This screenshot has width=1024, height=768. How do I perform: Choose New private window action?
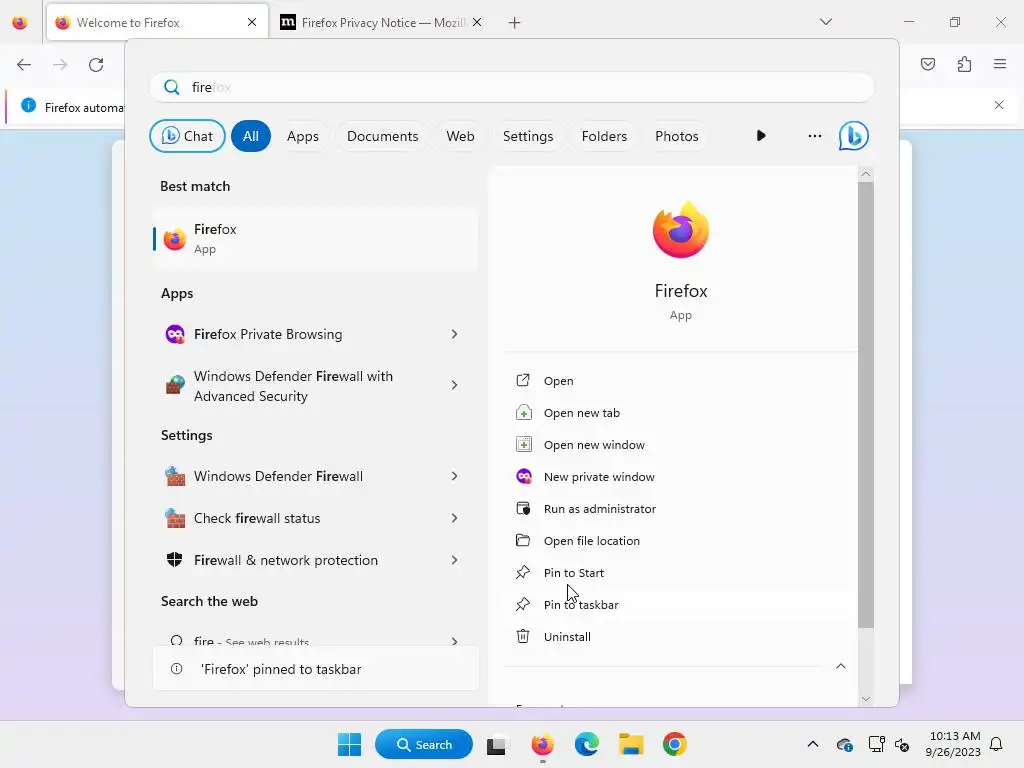[679, 477]
